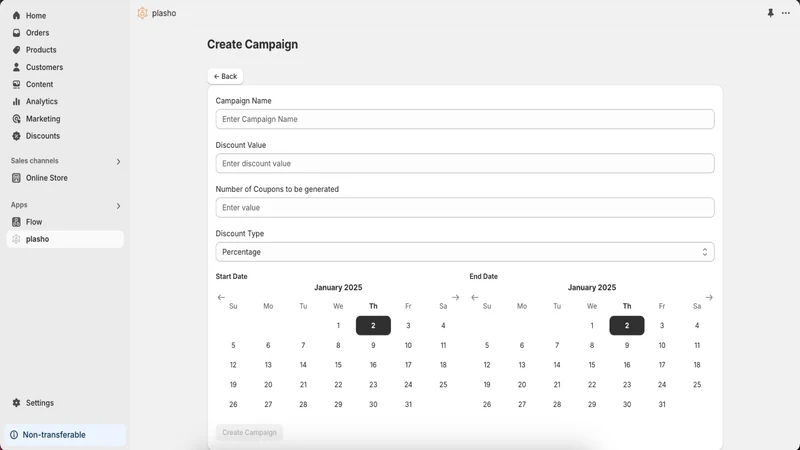
Task: Click the Non-transferable info icon
Action: click(x=14, y=435)
